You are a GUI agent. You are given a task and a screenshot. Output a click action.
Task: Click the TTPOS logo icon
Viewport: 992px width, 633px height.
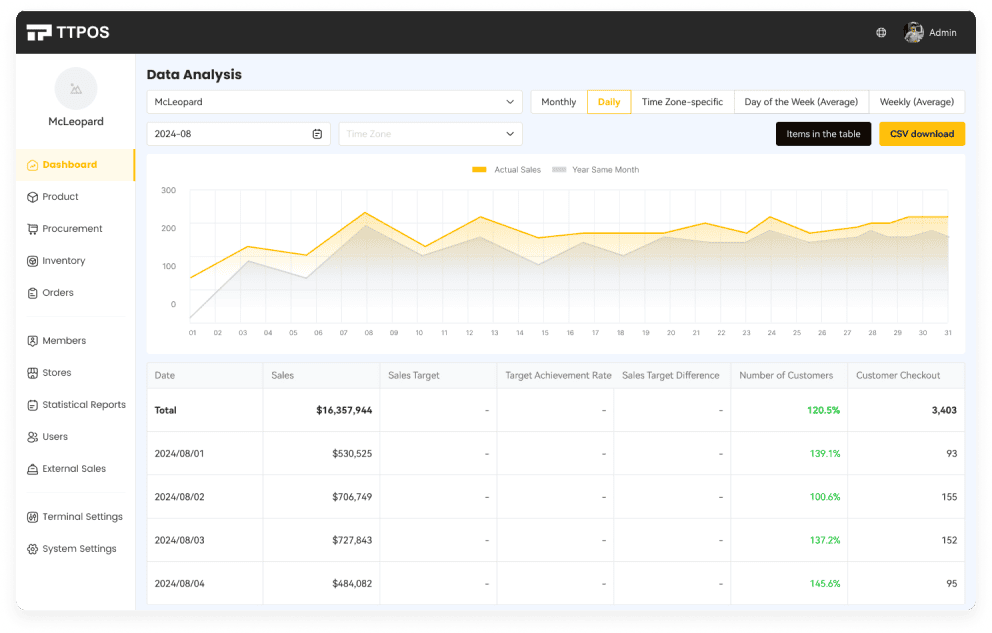tap(39, 32)
